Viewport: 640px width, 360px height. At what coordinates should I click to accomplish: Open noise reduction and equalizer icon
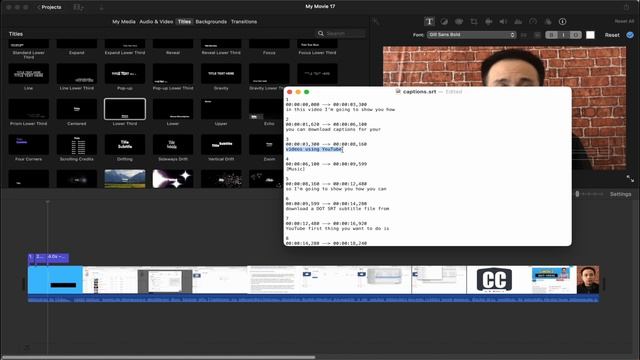[518, 22]
